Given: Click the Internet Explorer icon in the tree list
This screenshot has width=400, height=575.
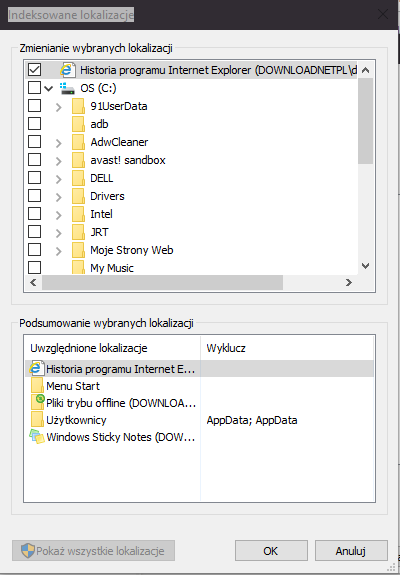Looking at the screenshot, I should 68,70.
